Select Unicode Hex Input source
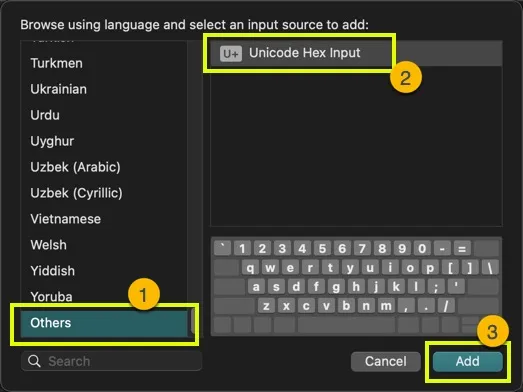Screen dimensions: 523x392 356,53
